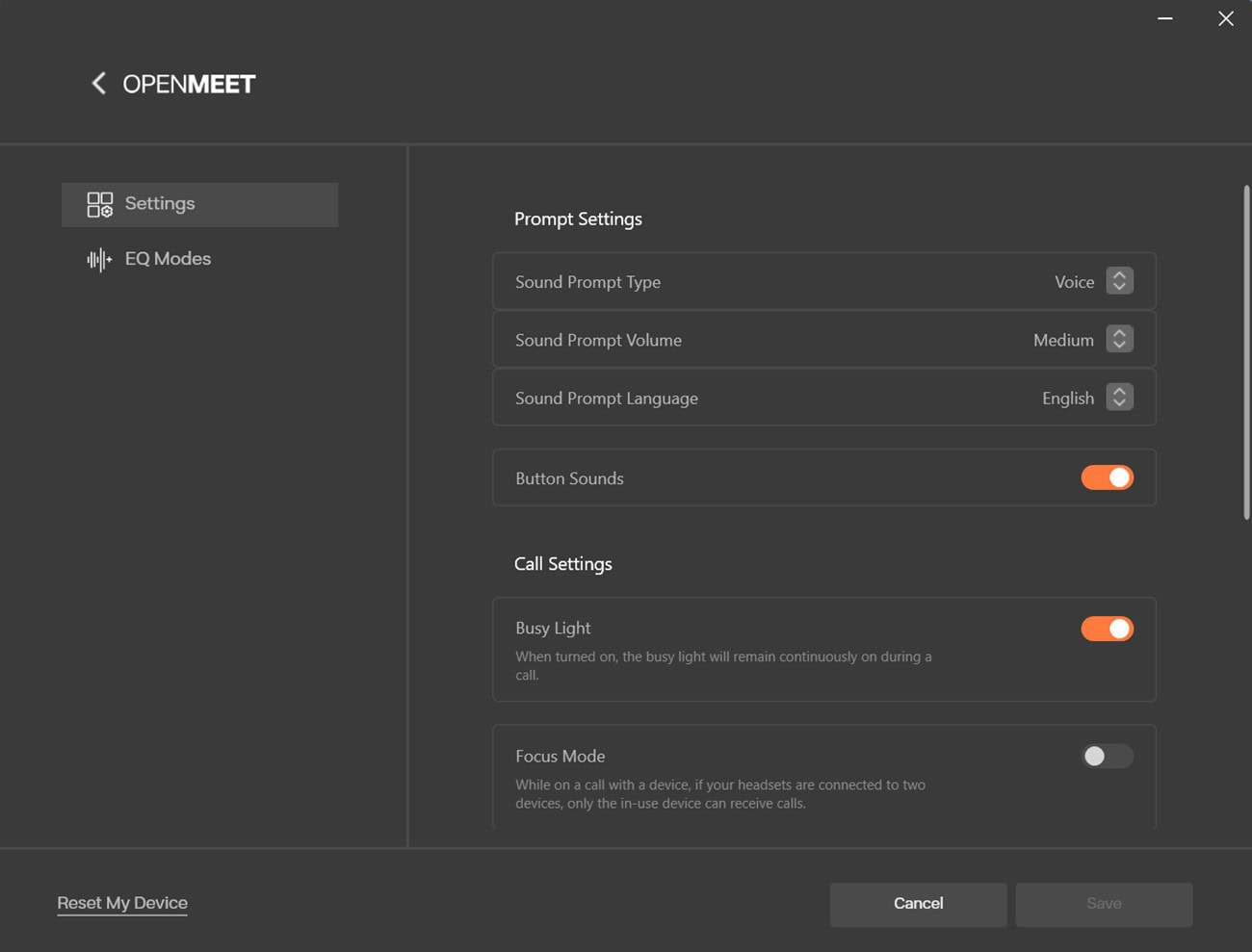Viewport: 1252px width, 952px height.
Task: Click the 'Busy Light' label
Action: (553, 629)
